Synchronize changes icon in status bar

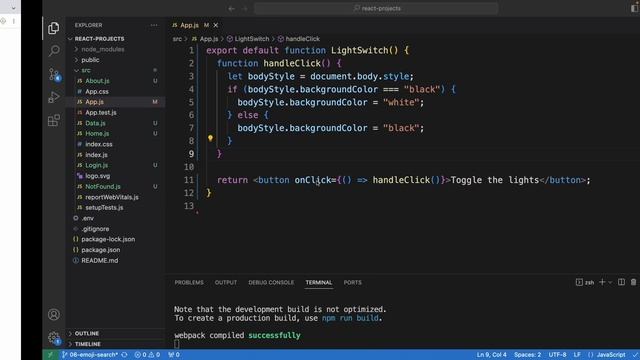point(124,355)
